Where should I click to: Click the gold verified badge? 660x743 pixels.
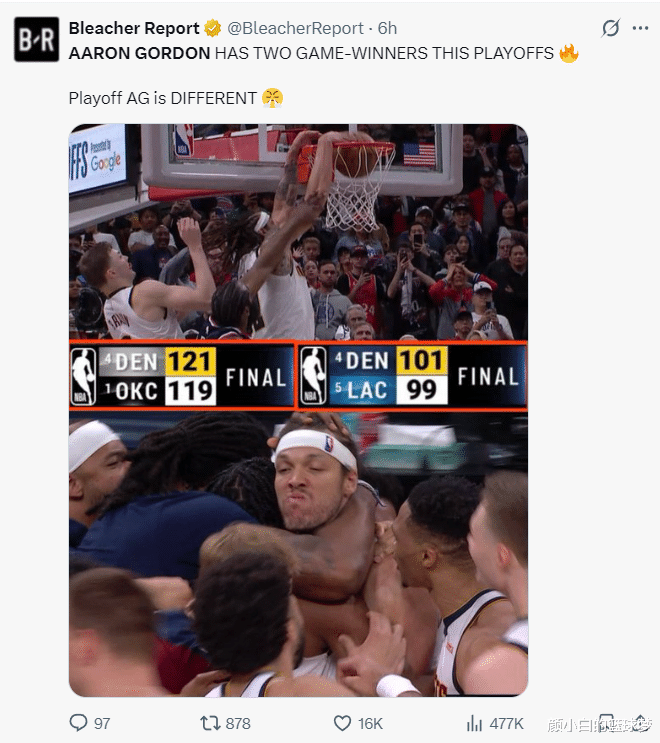[x=213, y=28]
